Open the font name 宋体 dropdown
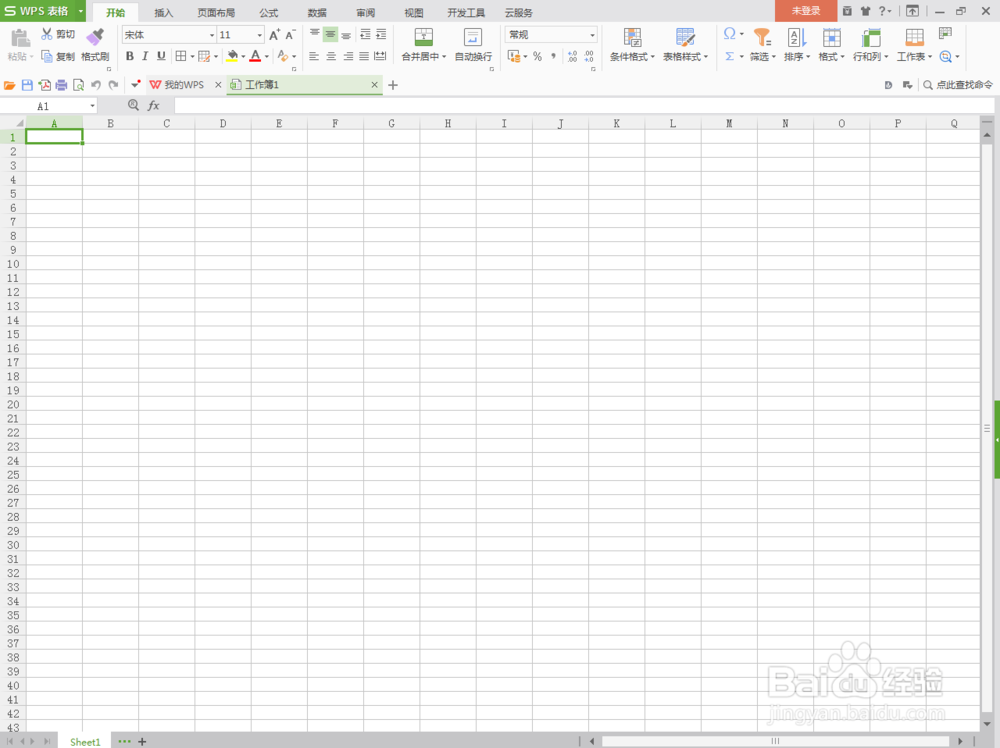The height and width of the screenshot is (748, 1000). tap(212, 35)
